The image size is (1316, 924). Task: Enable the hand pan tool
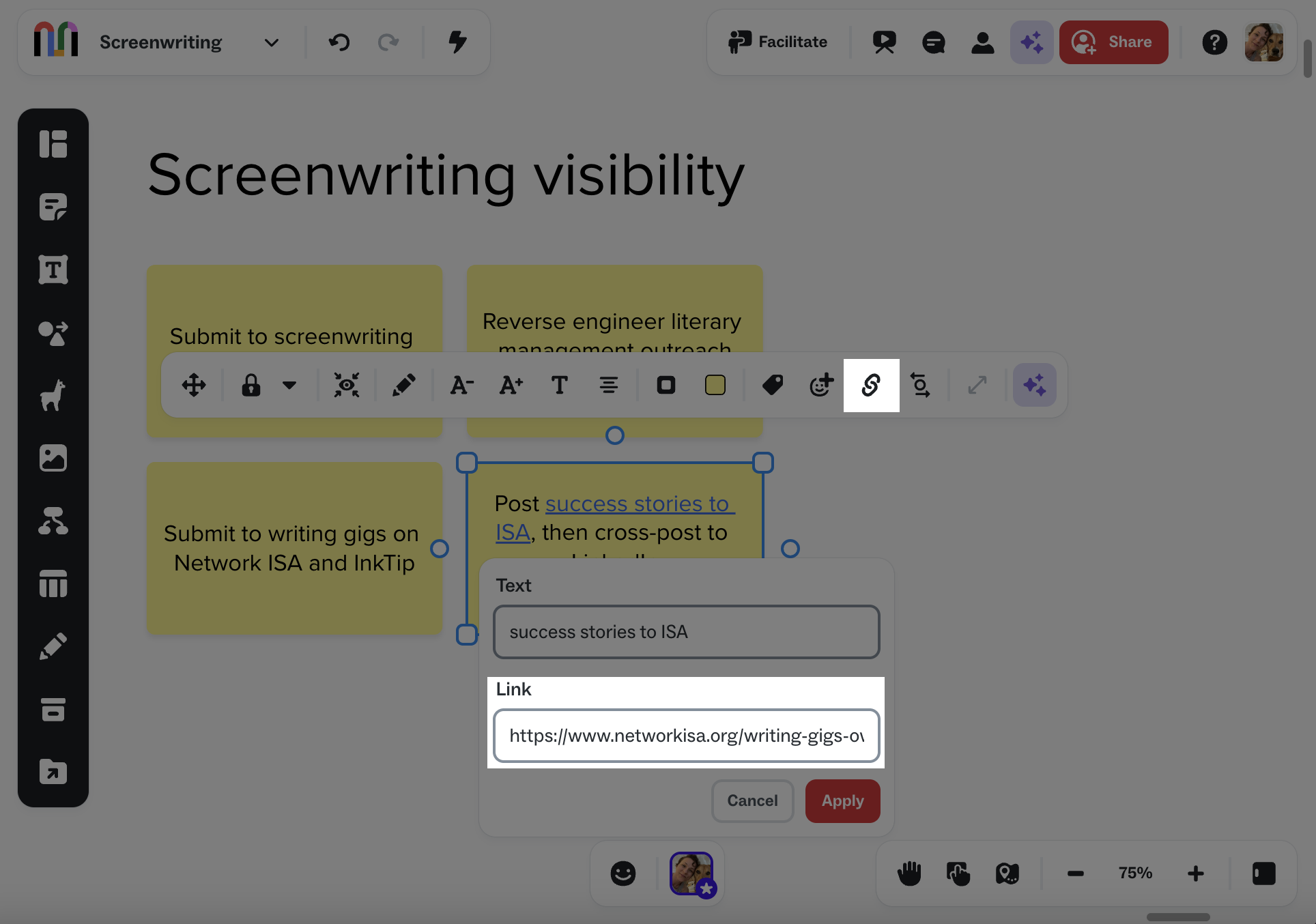pos(908,873)
